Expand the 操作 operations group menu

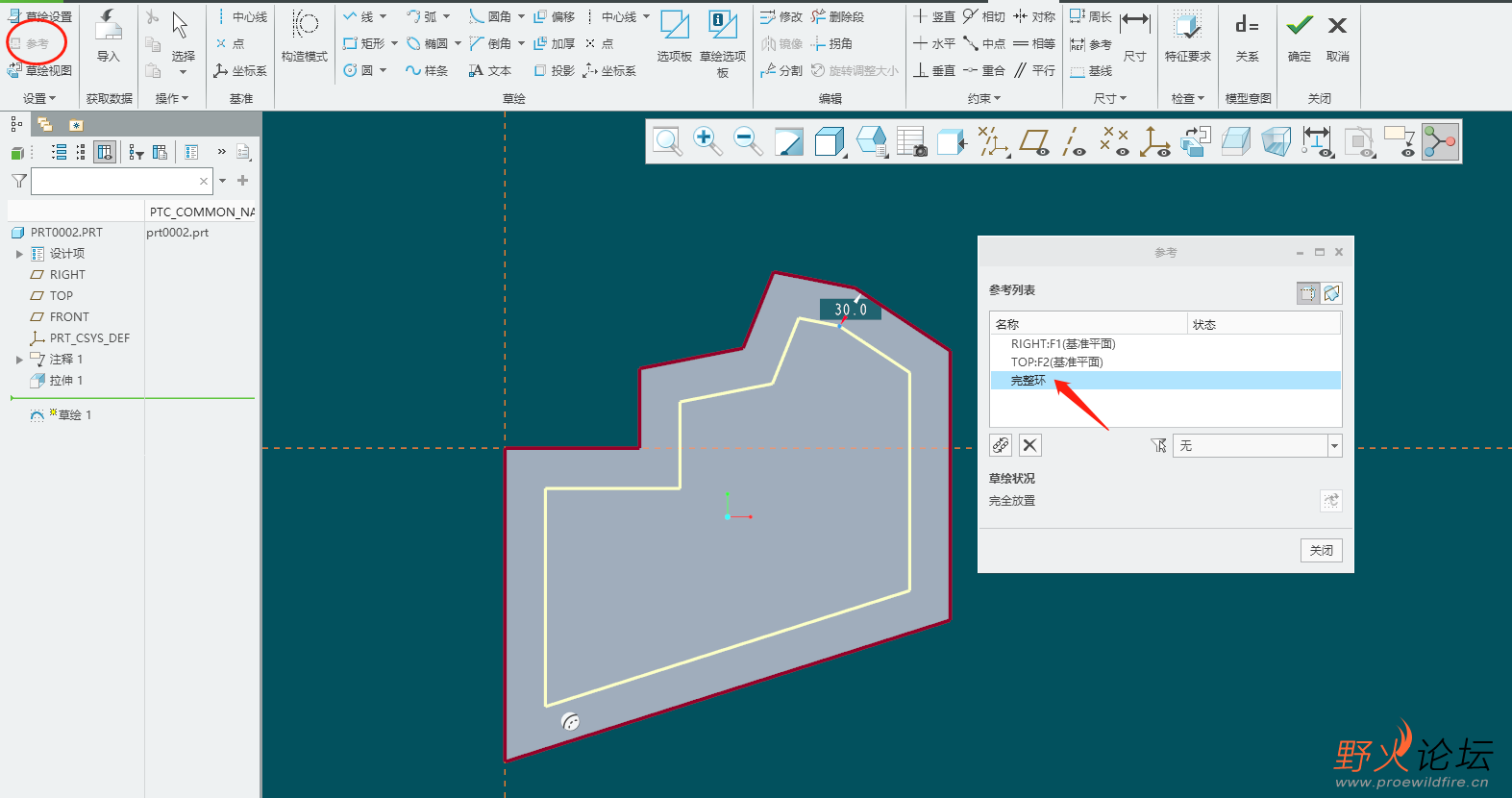172,98
